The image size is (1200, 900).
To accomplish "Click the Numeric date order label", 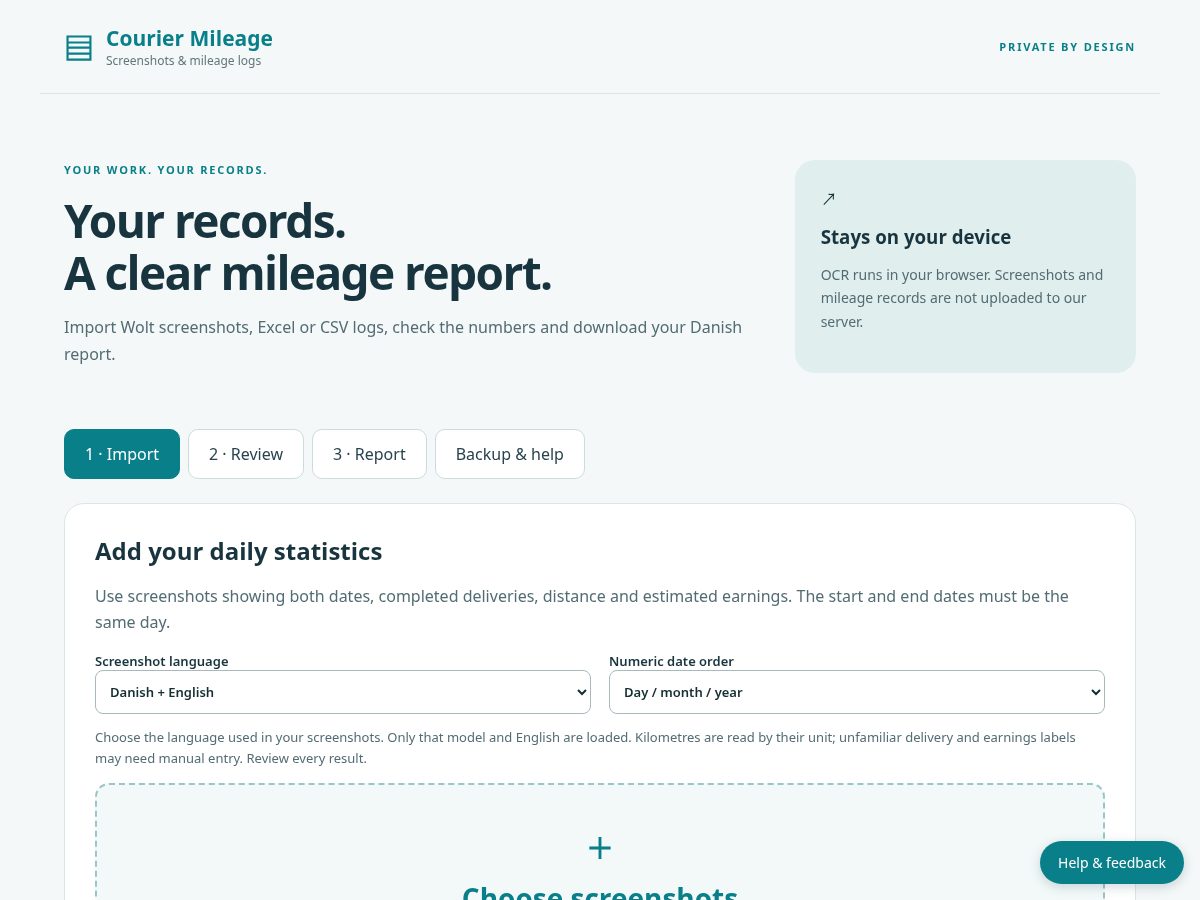I will (671, 661).
